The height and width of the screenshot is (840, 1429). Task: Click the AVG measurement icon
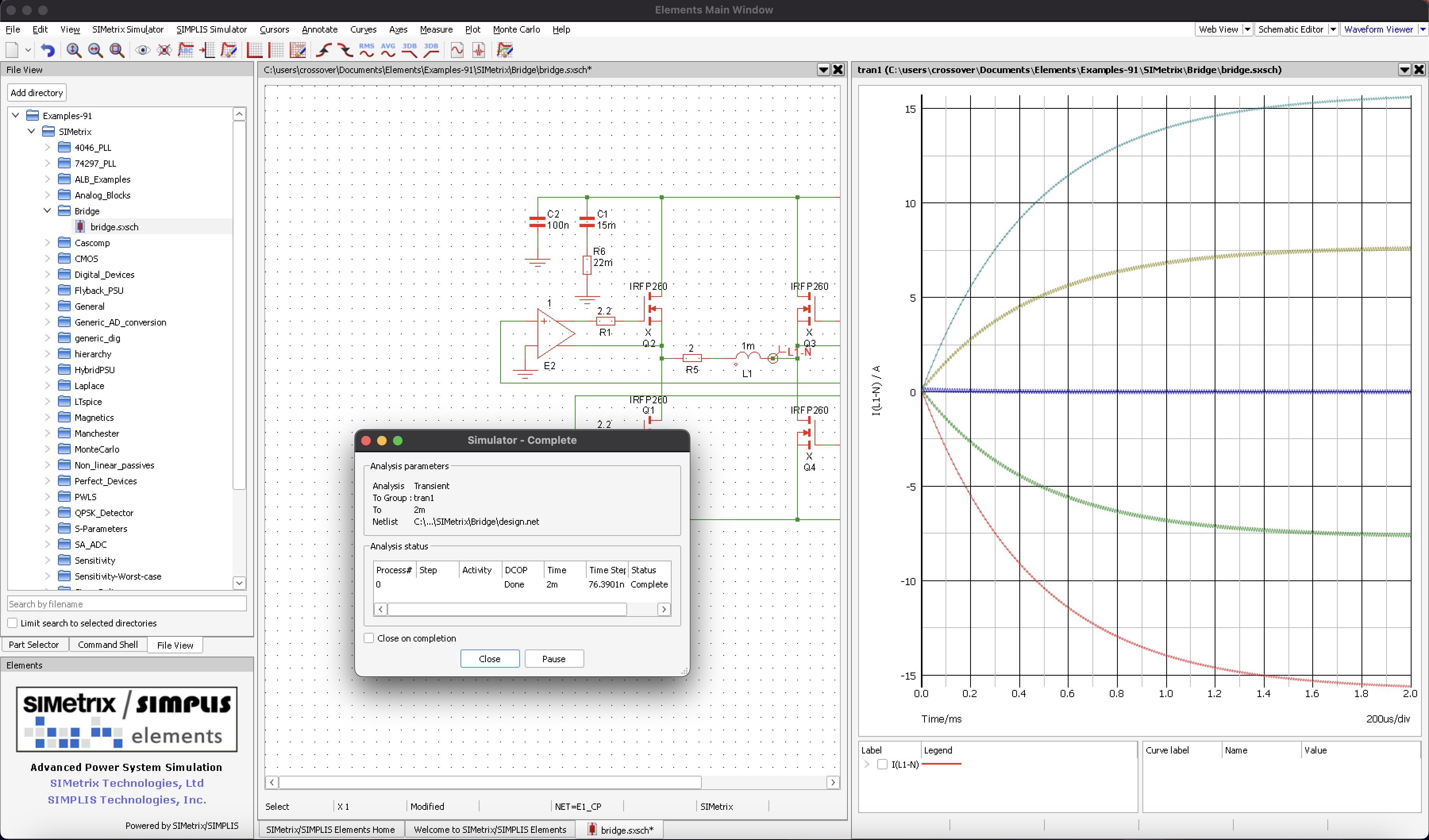pos(388,50)
